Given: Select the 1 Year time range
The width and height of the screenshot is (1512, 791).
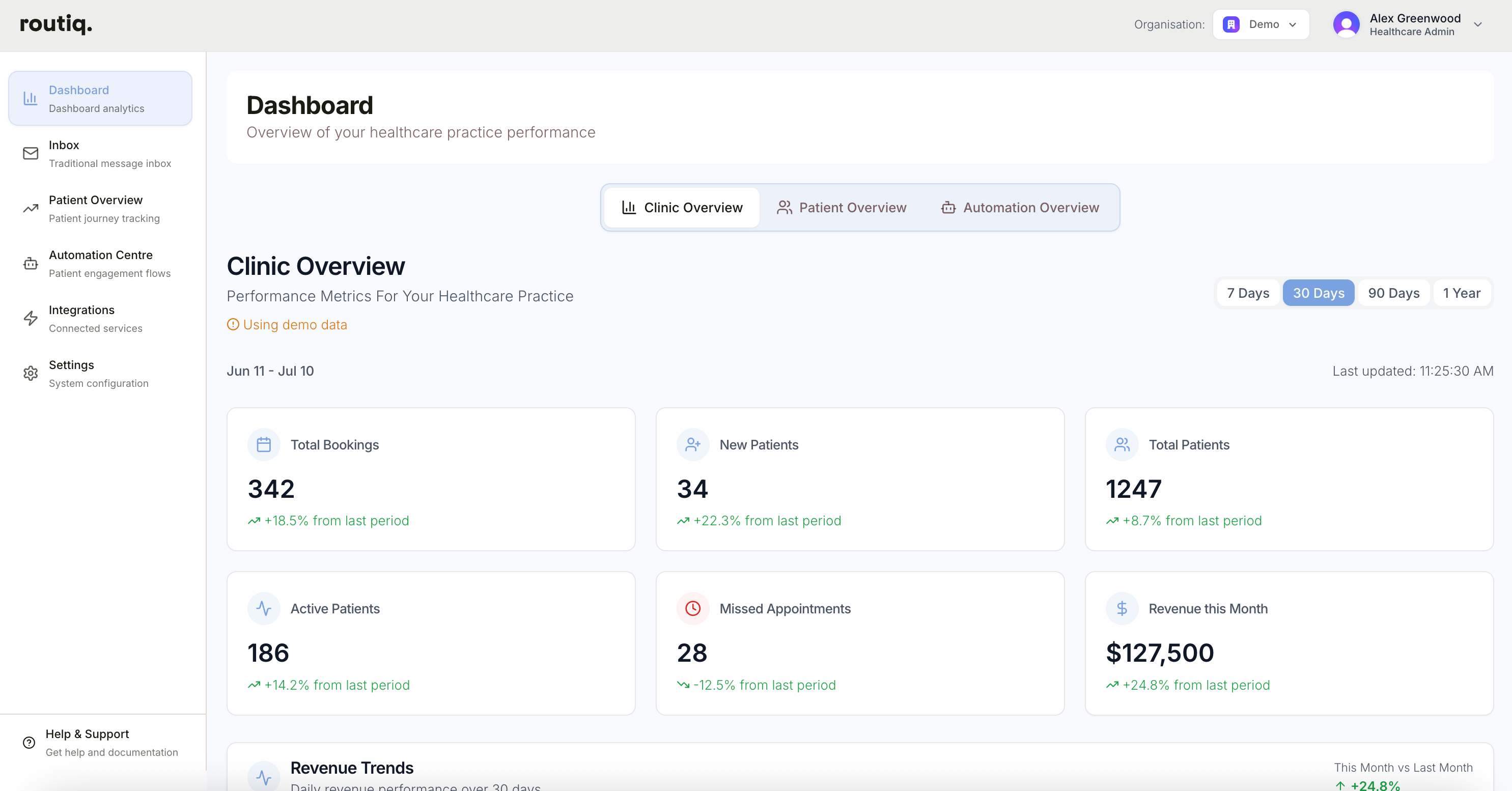Looking at the screenshot, I should [x=1462, y=293].
